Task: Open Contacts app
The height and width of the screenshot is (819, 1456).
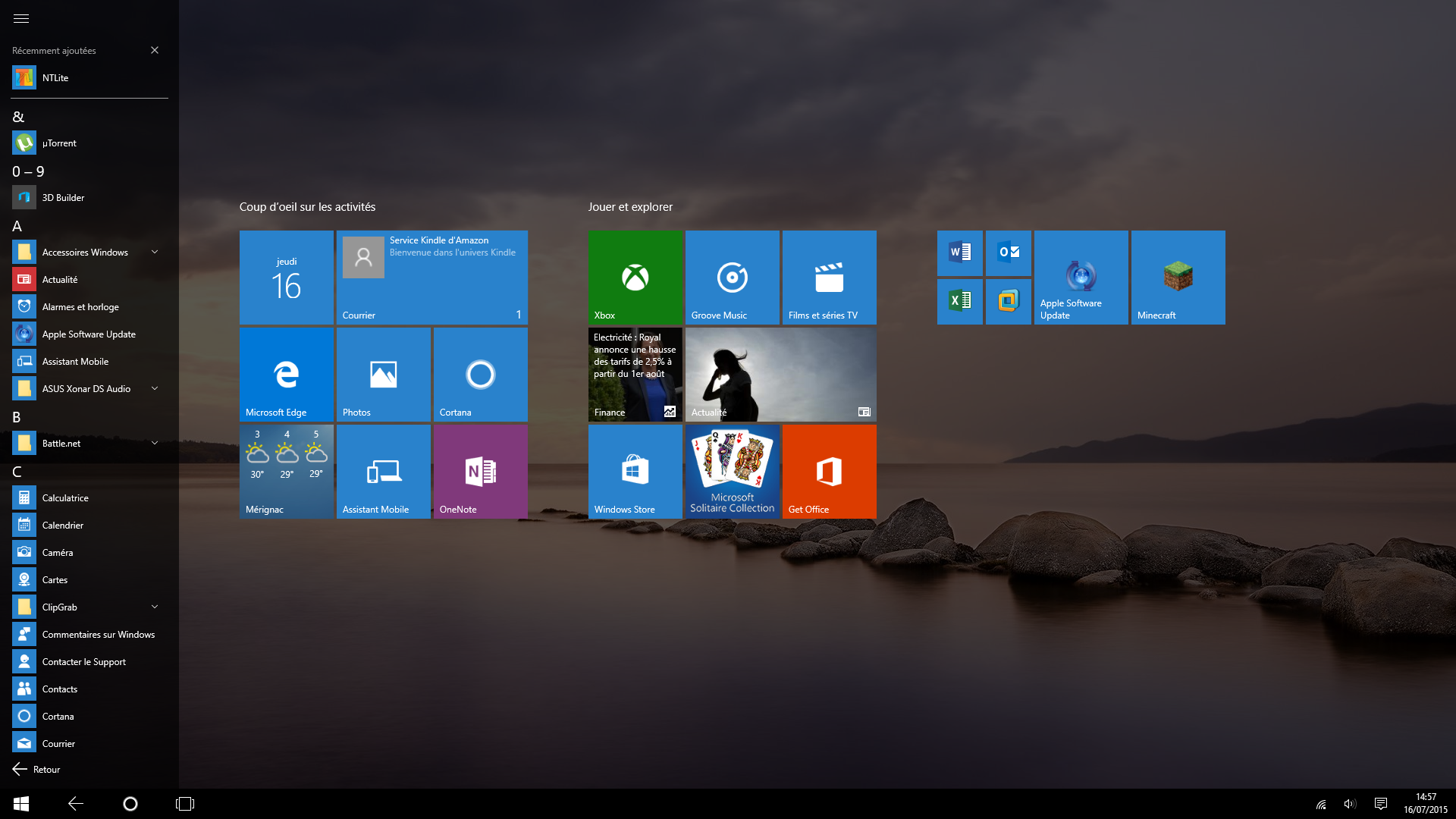Action: point(89,689)
